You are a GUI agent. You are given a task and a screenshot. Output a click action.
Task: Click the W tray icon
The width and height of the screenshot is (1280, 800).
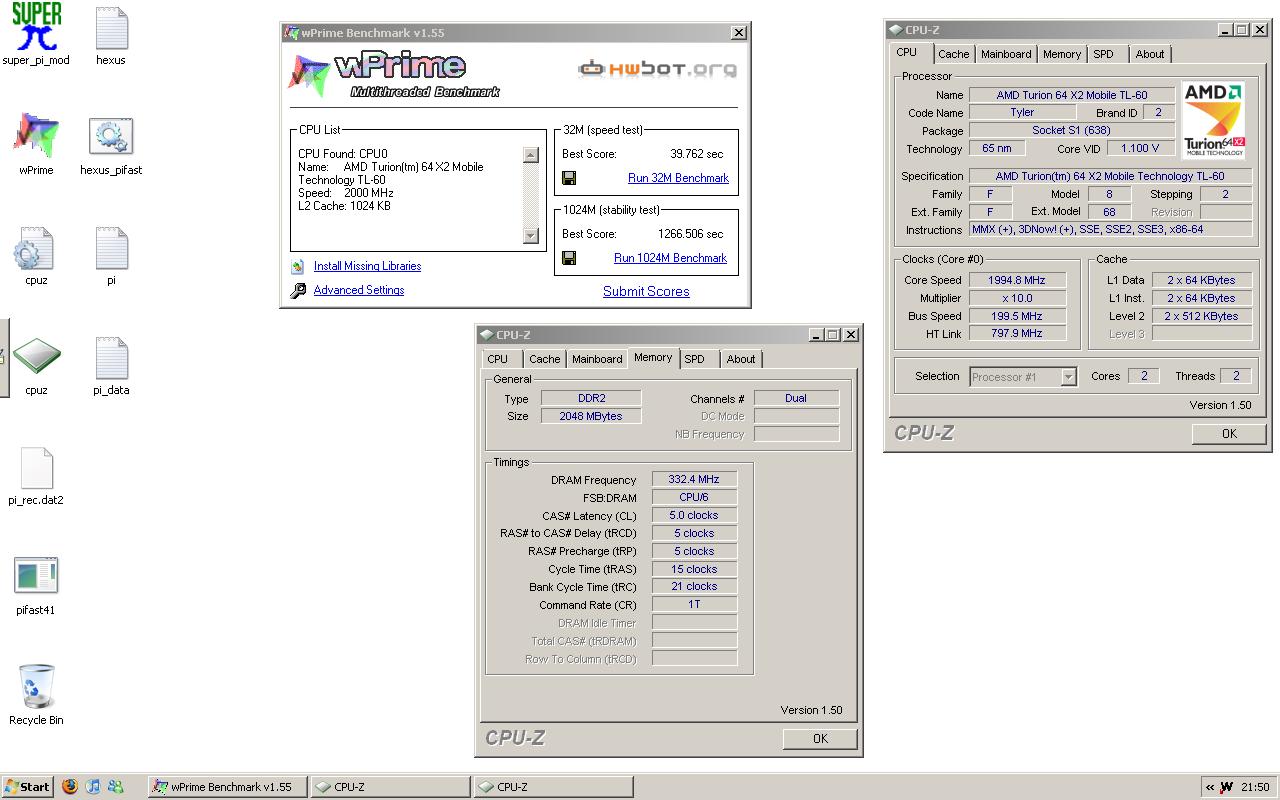(x=1226, y=787)
